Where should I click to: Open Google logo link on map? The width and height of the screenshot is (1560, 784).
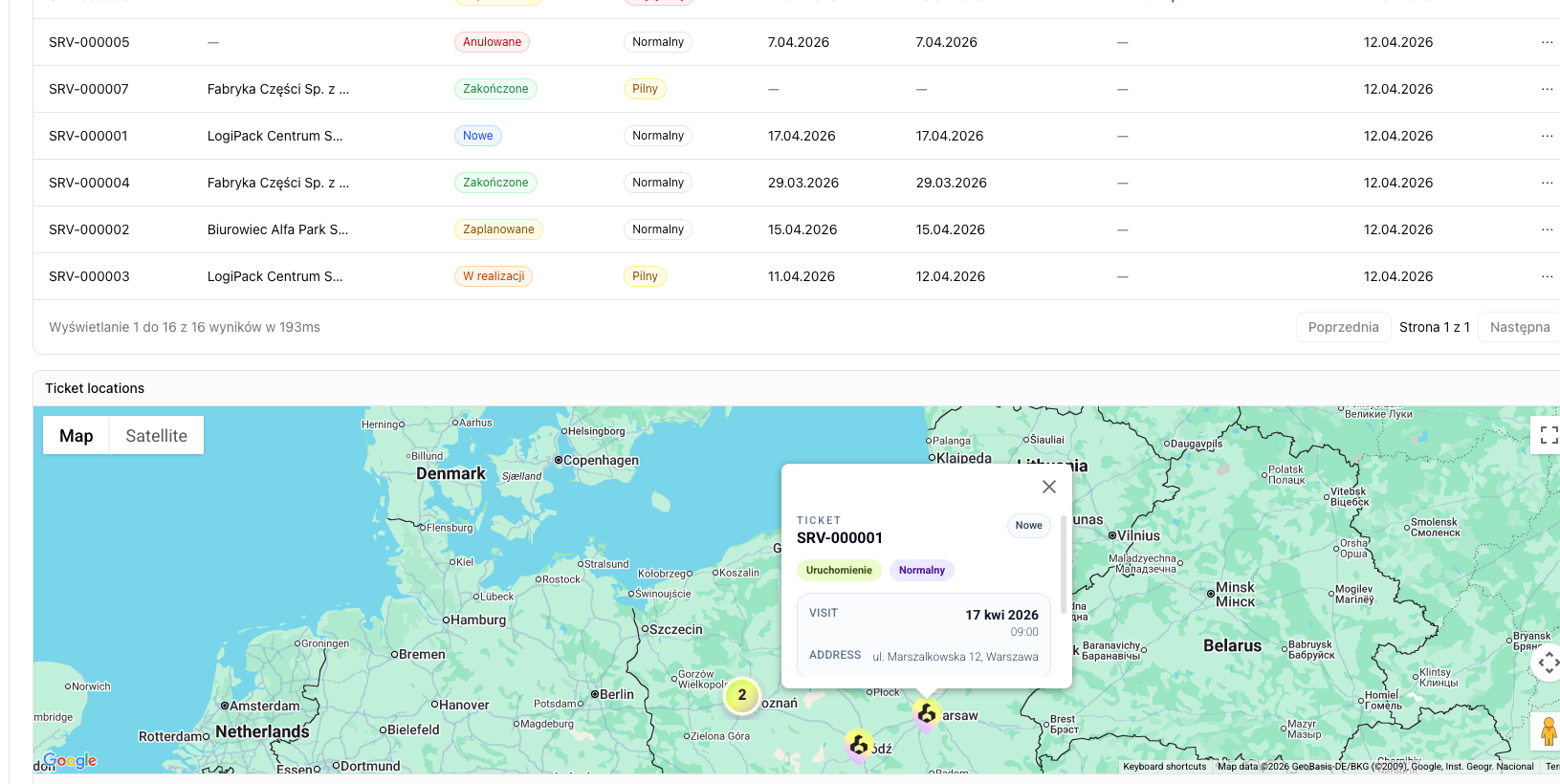pos(70,761)
